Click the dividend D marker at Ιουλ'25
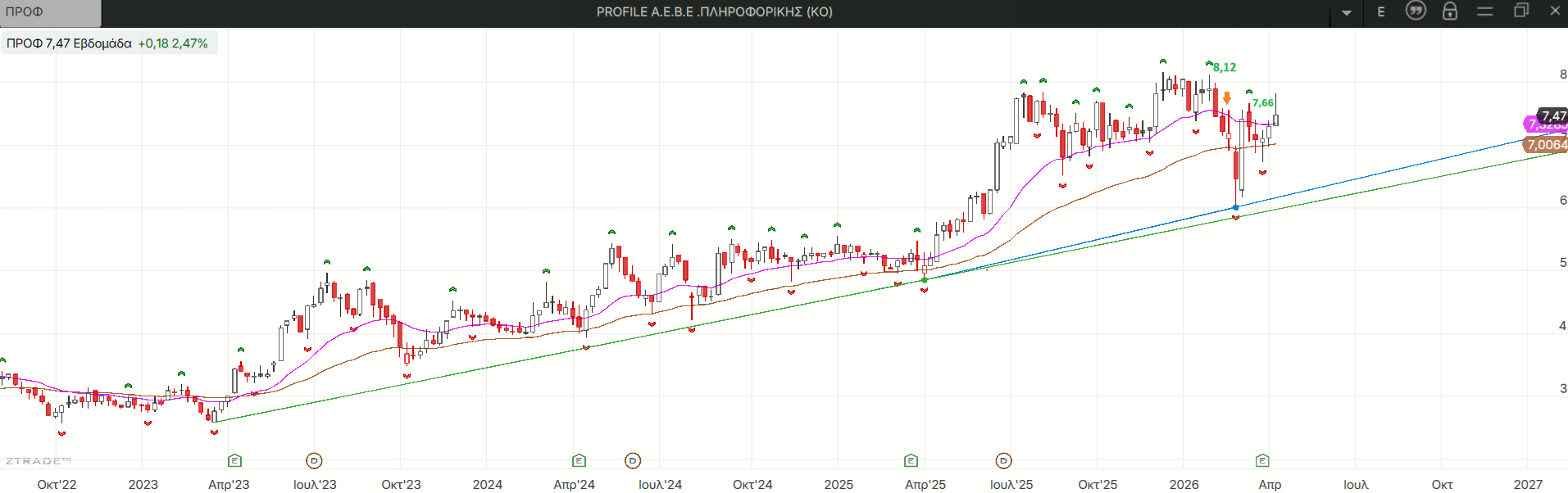The height and width of the screenshot is (493, 1568). (1003, 461)
